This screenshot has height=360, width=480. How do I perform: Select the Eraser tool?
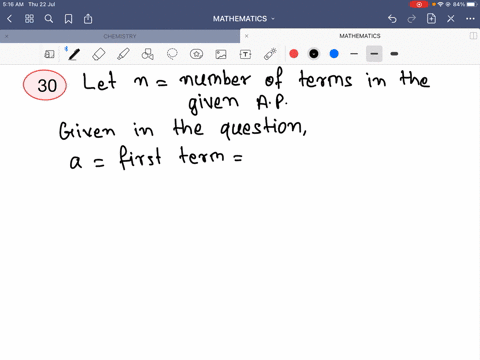pos(99,54)
